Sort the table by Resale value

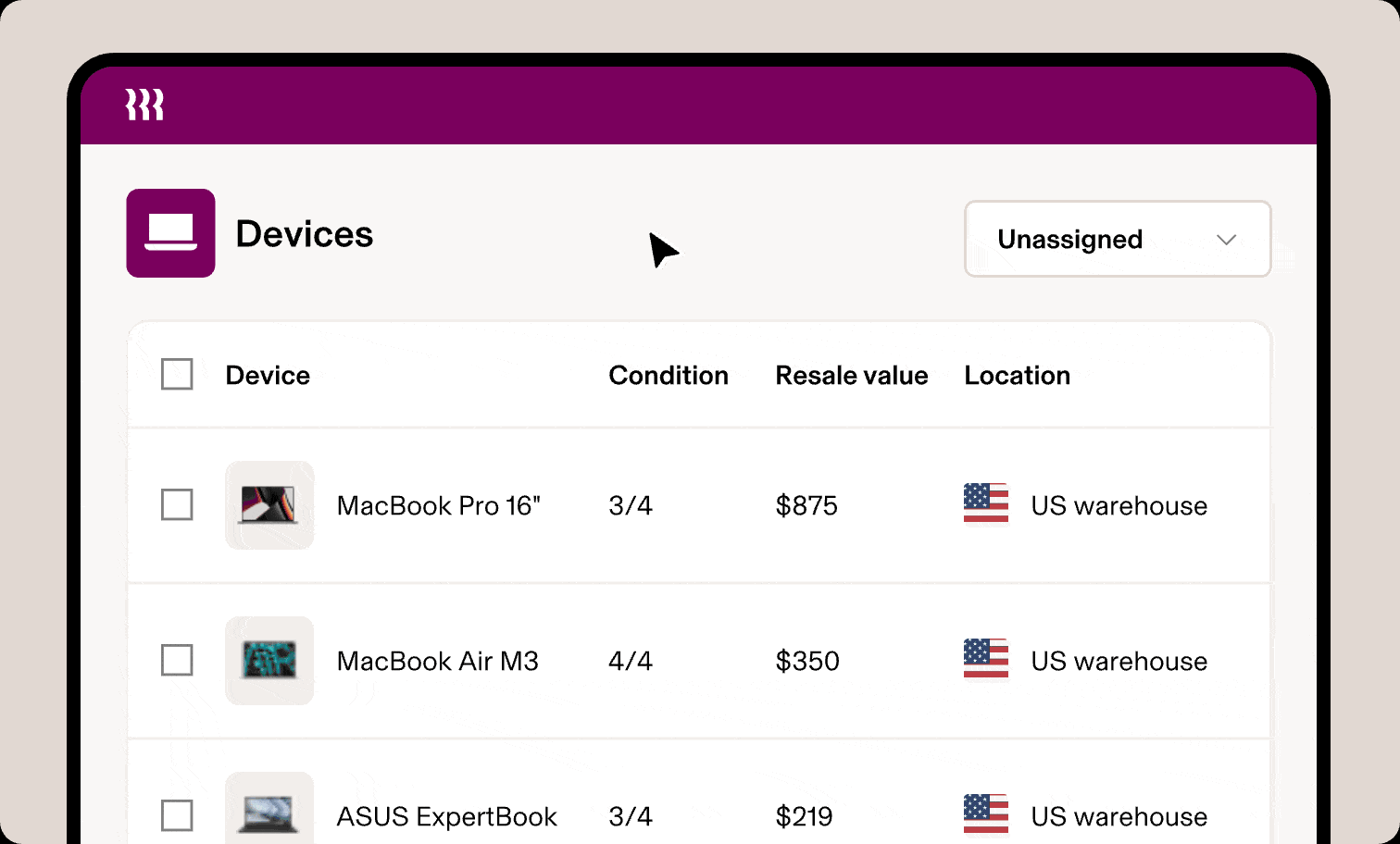click(x=852, y=375)
